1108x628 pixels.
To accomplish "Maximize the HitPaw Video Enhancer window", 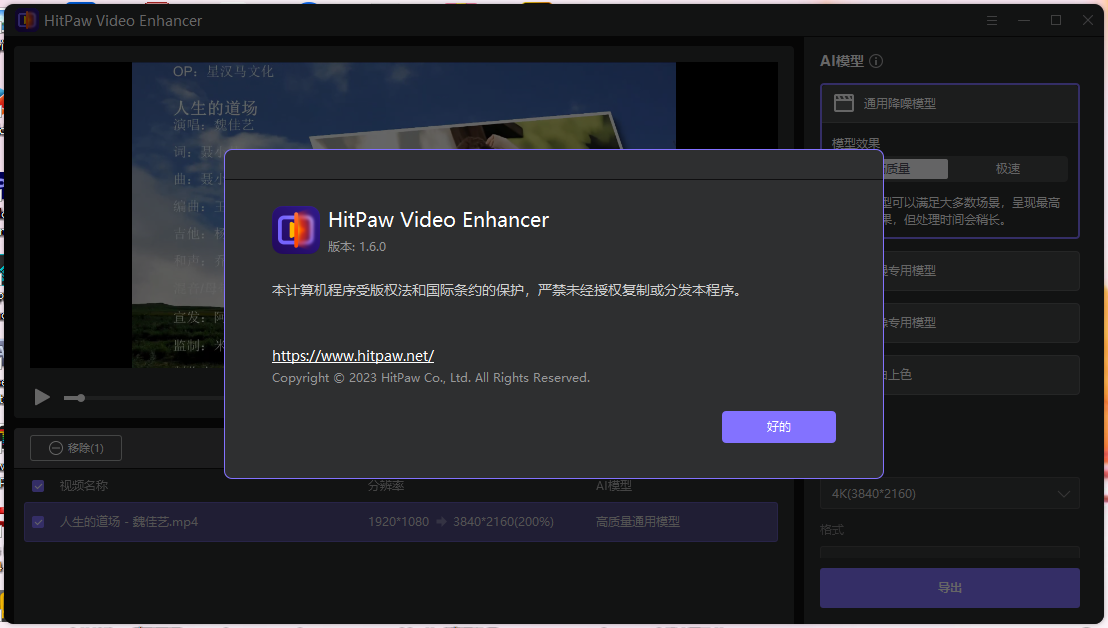I will [1056, 20].
